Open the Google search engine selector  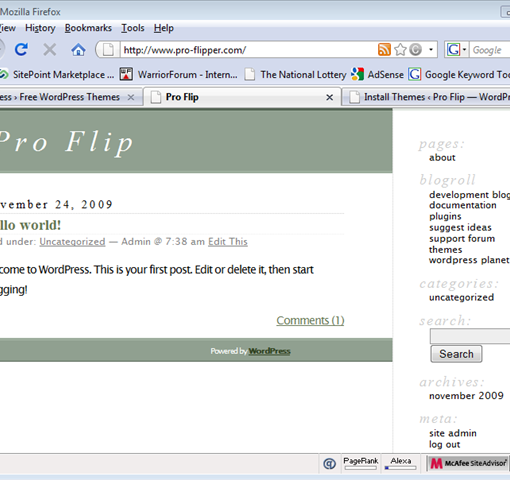[457, 50]
